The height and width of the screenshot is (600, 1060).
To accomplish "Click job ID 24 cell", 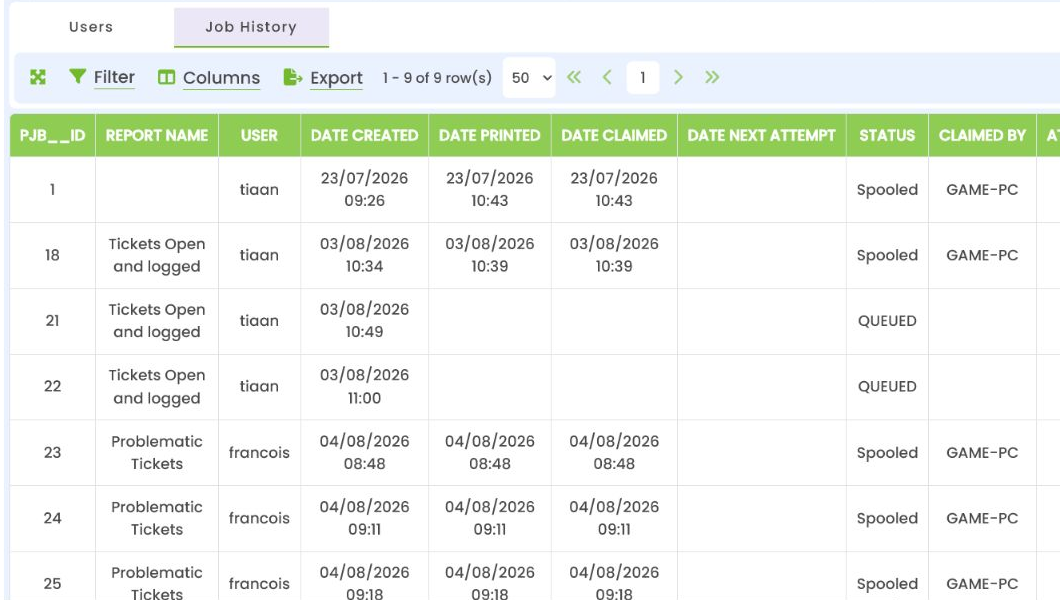I will [x=52, y=518].
